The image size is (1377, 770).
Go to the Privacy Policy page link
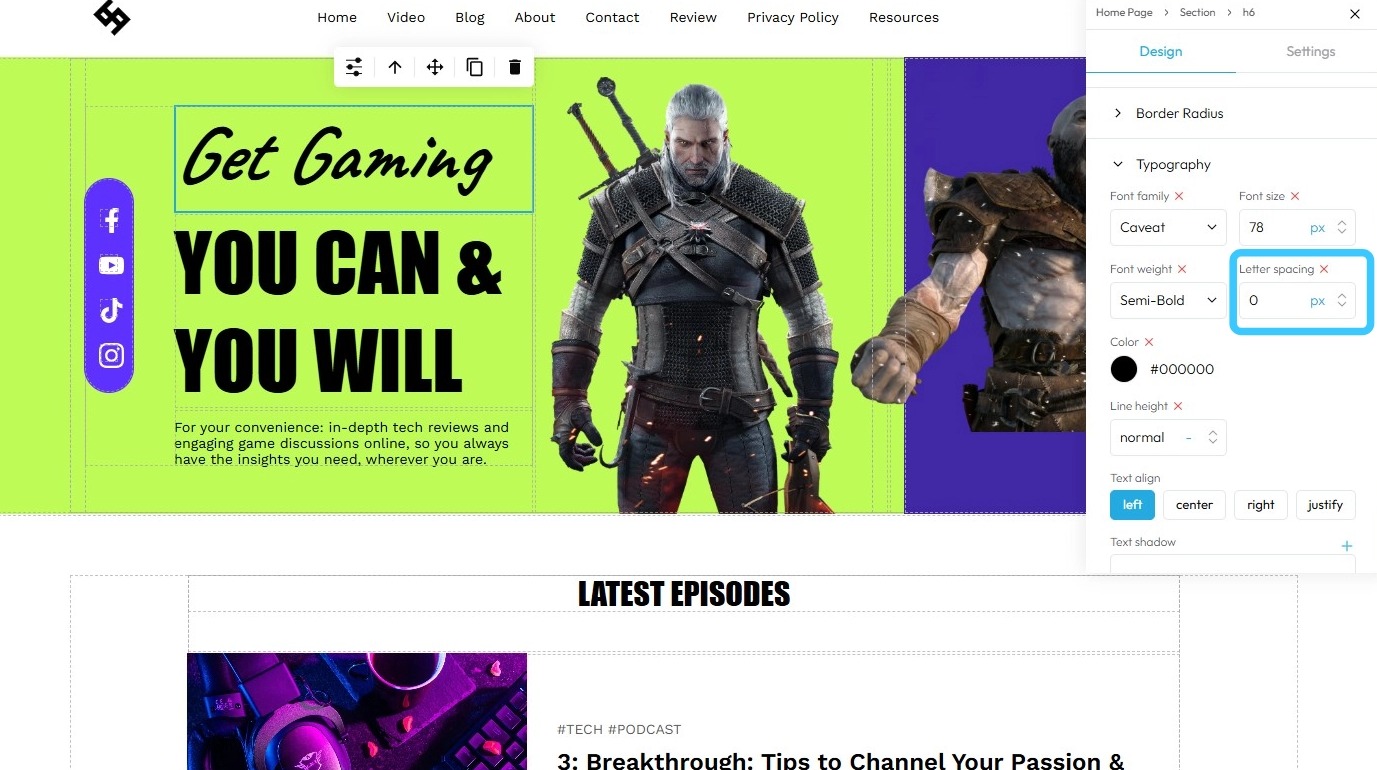(793, 17)
